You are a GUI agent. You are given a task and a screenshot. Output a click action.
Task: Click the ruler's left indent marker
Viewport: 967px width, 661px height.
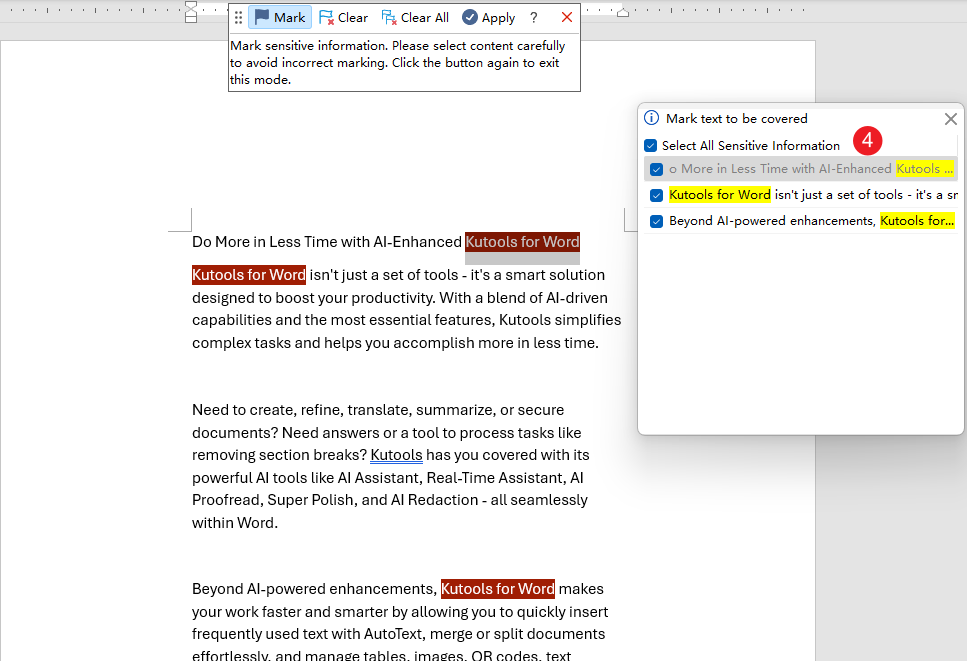(191, 11)
